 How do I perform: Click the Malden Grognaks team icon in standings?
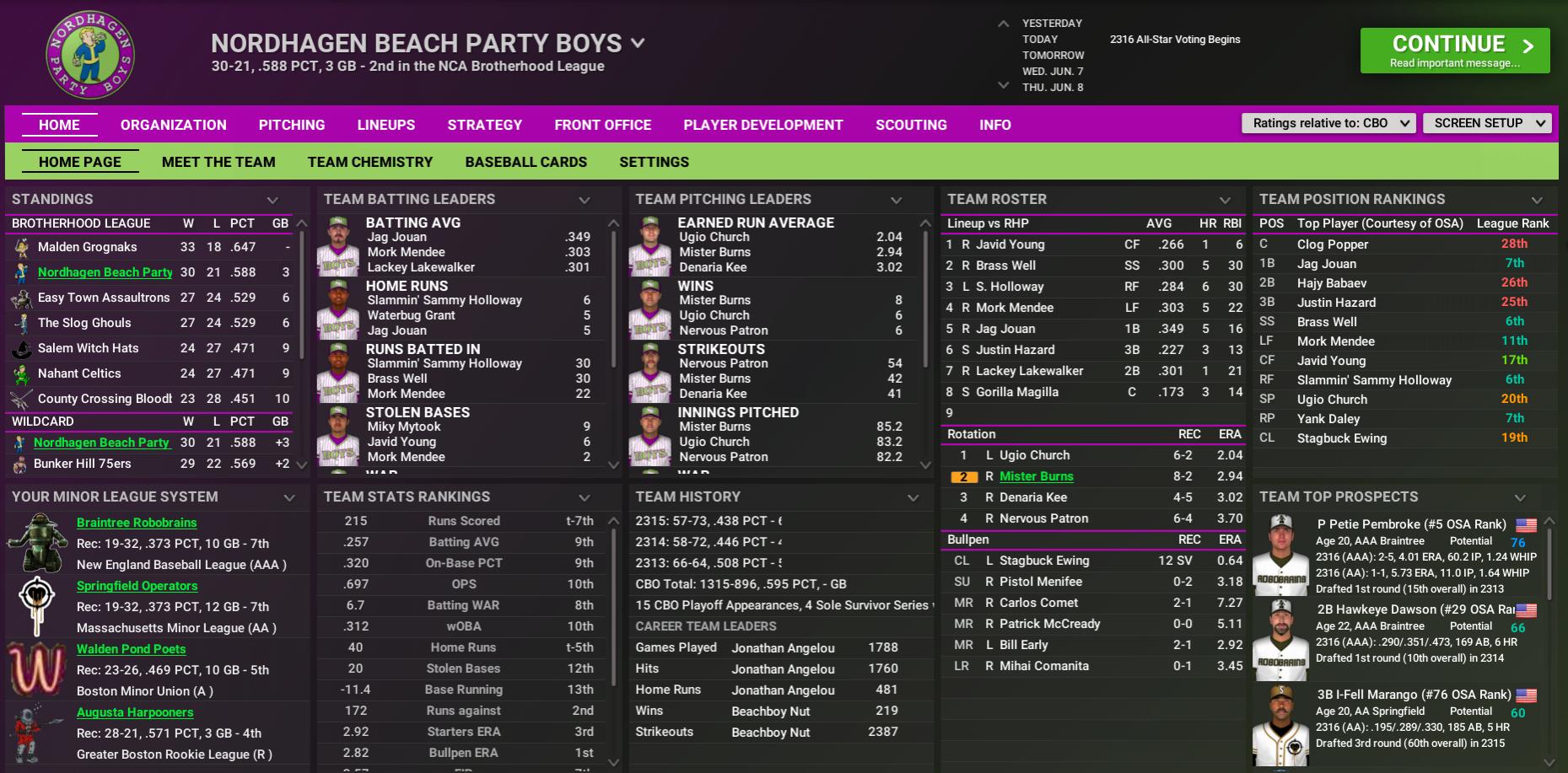coord(21,247)
